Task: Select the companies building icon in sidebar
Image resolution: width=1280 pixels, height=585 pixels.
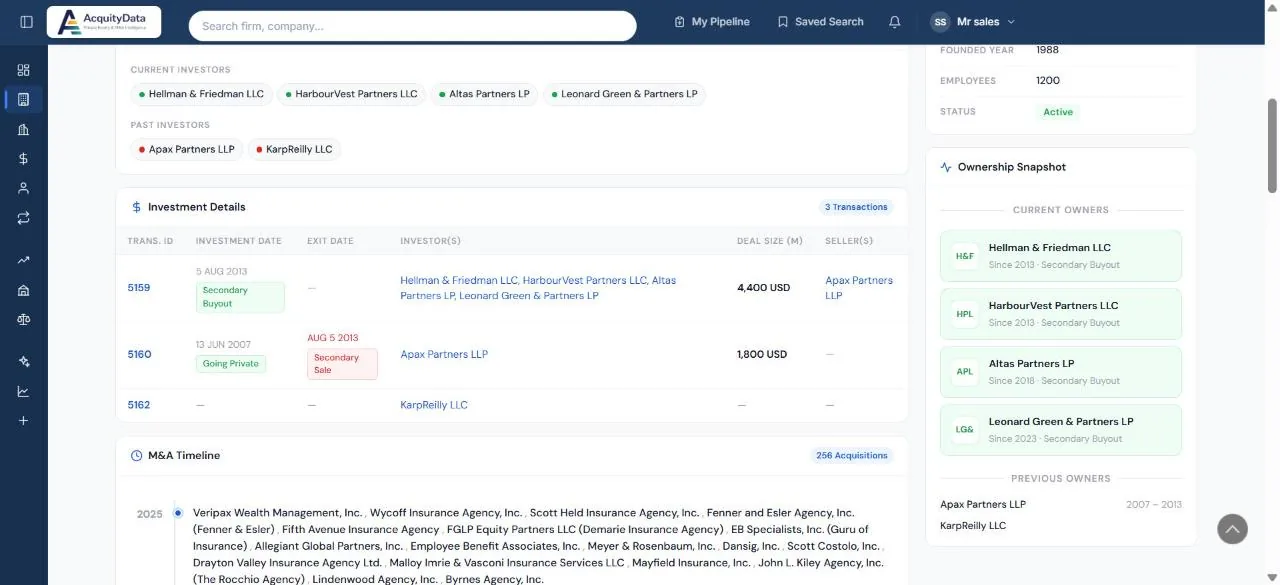Action: [24, 99]
